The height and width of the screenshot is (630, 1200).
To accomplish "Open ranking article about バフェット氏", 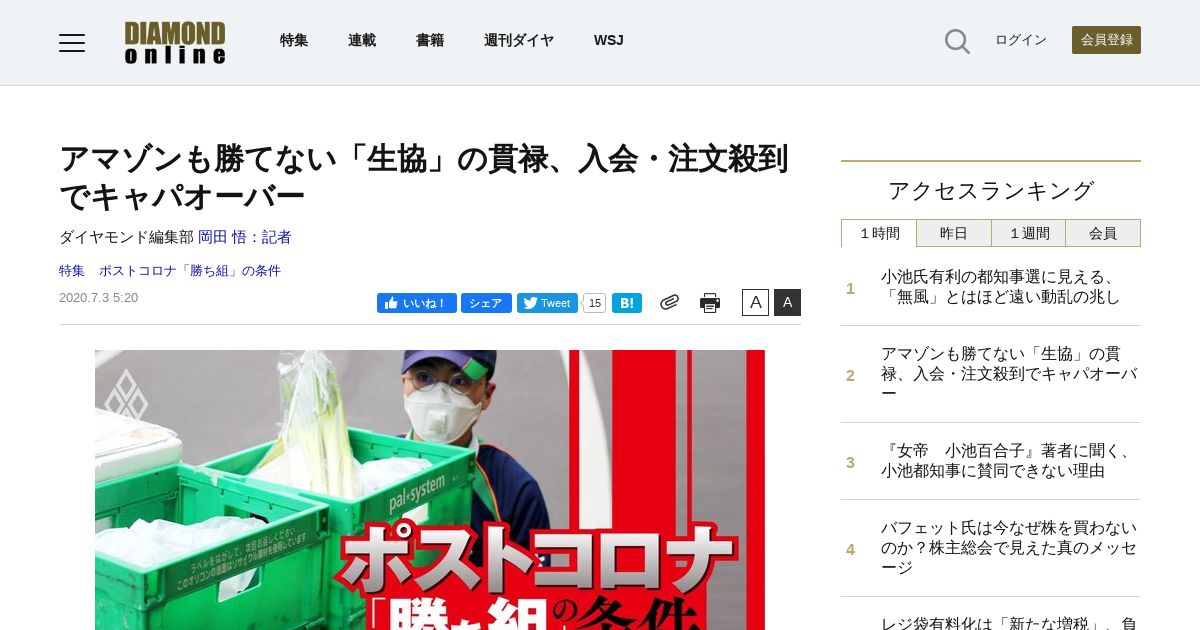I will point(1009,548).
